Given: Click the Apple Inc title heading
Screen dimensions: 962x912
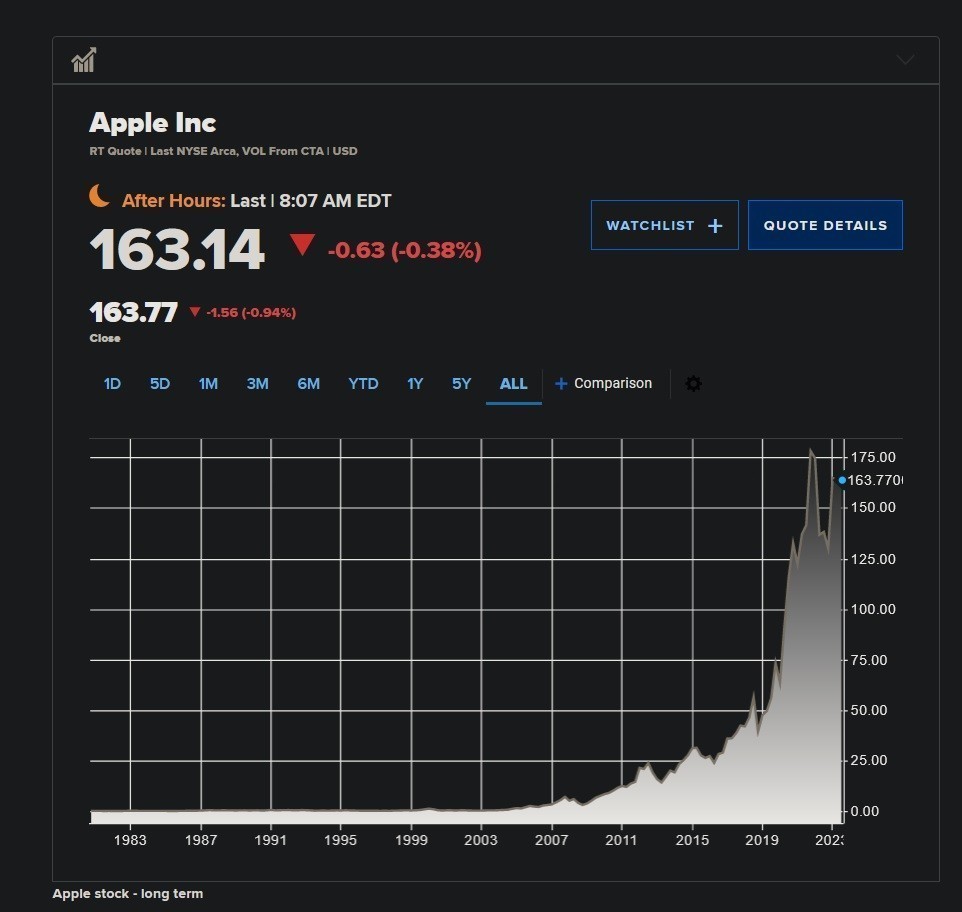Looking at the screenshot, I should pos(153,123).
